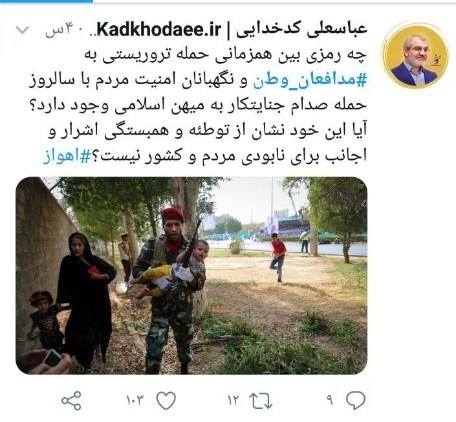This screenshot has width=456, height=422.
Task: View the ۱۲ retweets count
Action: [x=234, y=400]
